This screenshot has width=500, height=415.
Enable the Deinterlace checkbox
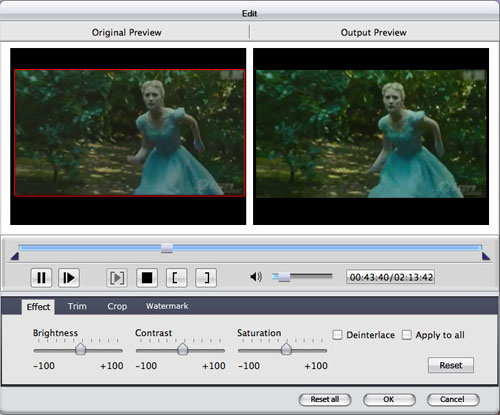click(x=337, y=335)
